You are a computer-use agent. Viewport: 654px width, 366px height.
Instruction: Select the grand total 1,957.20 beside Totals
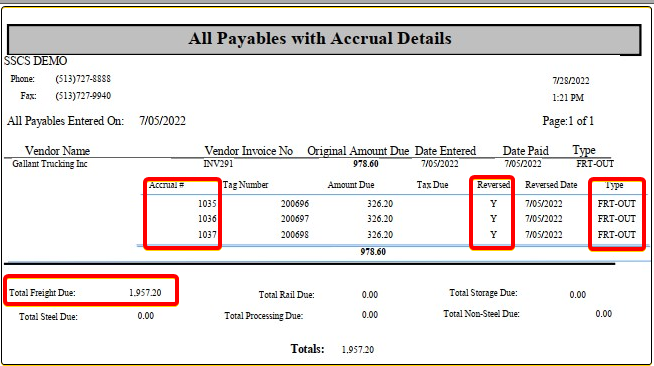[357, 350]
